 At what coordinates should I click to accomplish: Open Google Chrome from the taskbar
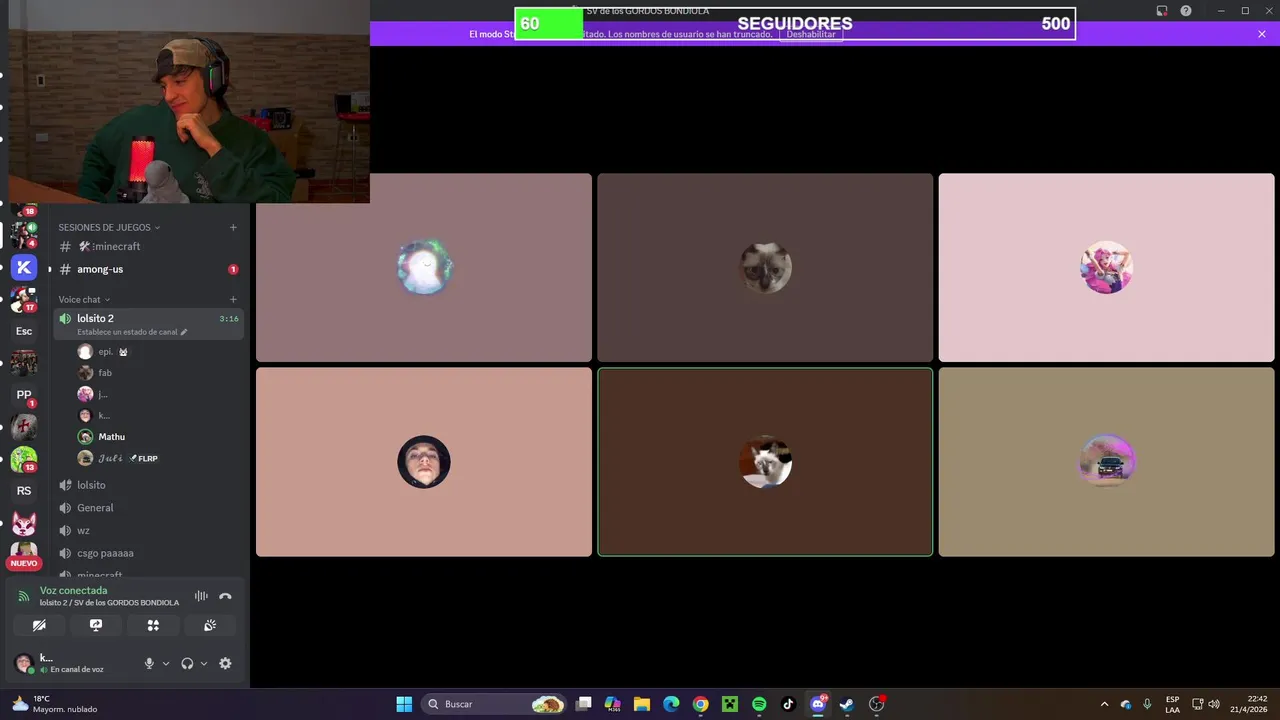[x=701, y=704]
